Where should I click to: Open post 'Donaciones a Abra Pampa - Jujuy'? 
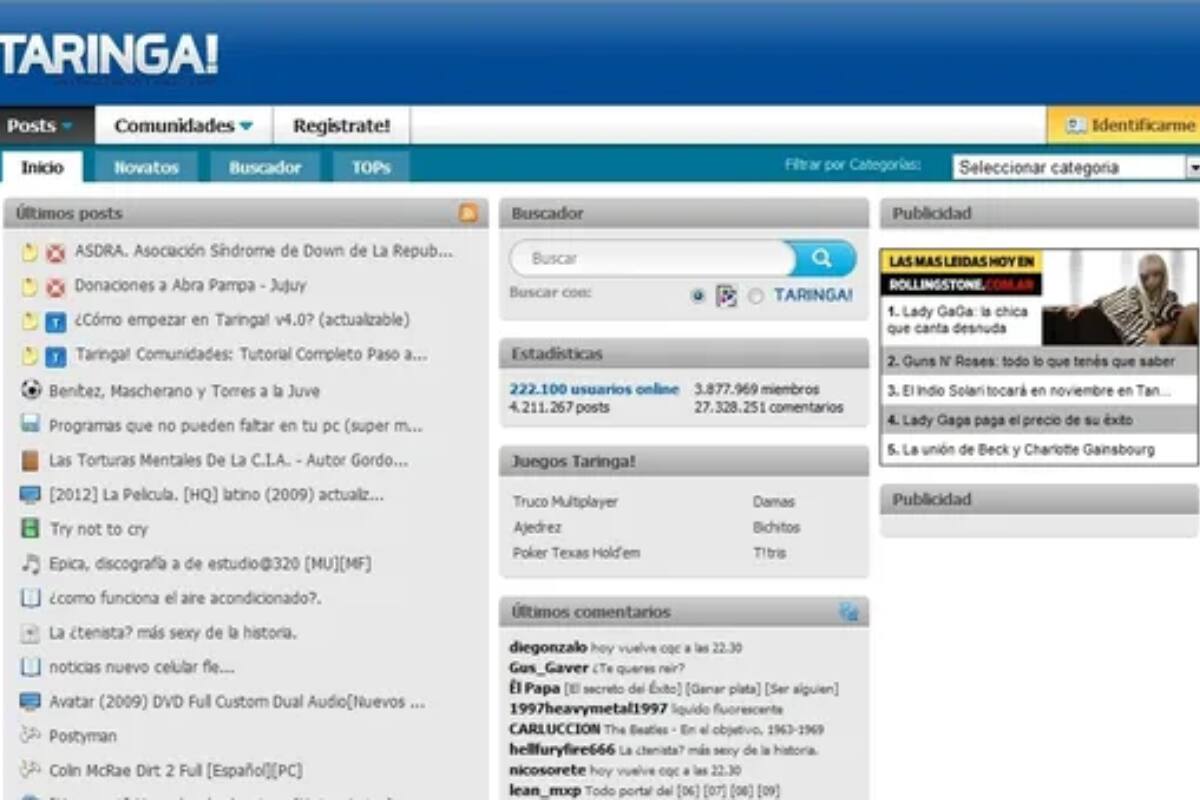(190, 286)
